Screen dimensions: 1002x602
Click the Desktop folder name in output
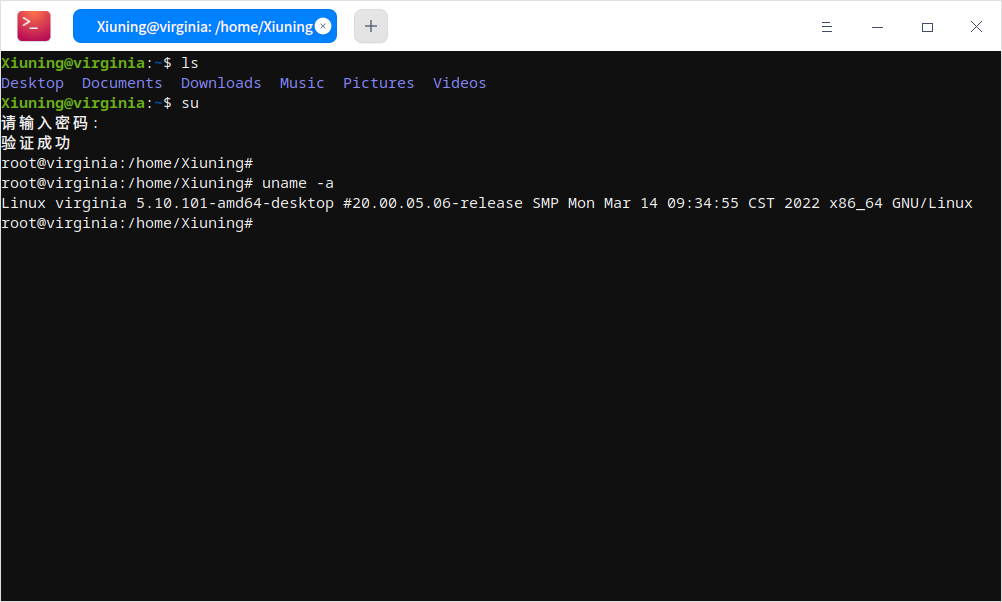32,83
